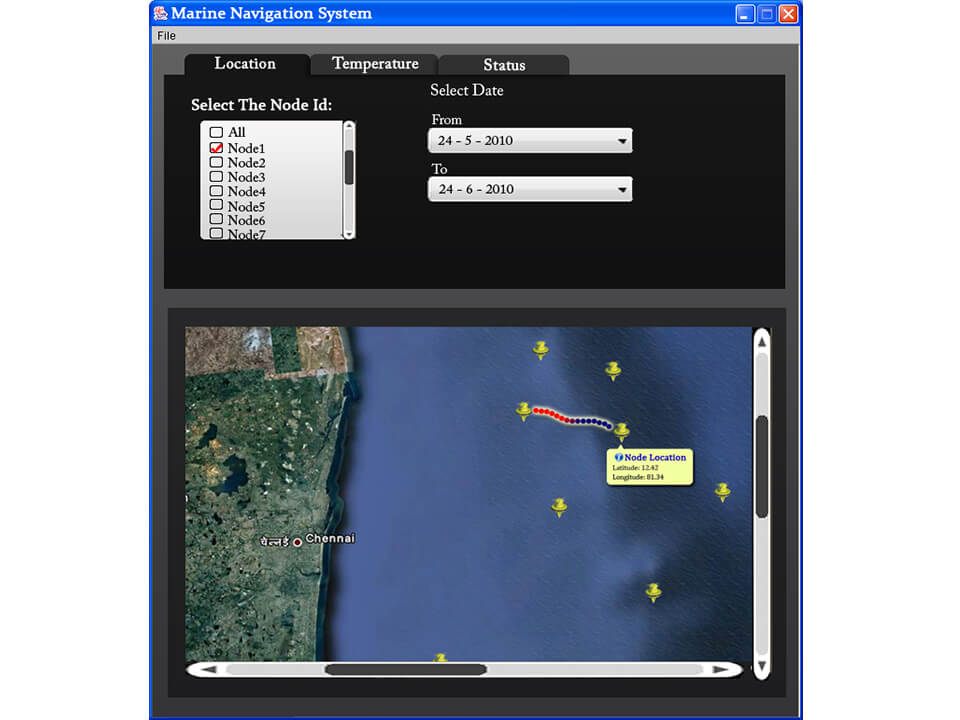Enable the Node3 checkbox
960x720 pixels.
216,177
